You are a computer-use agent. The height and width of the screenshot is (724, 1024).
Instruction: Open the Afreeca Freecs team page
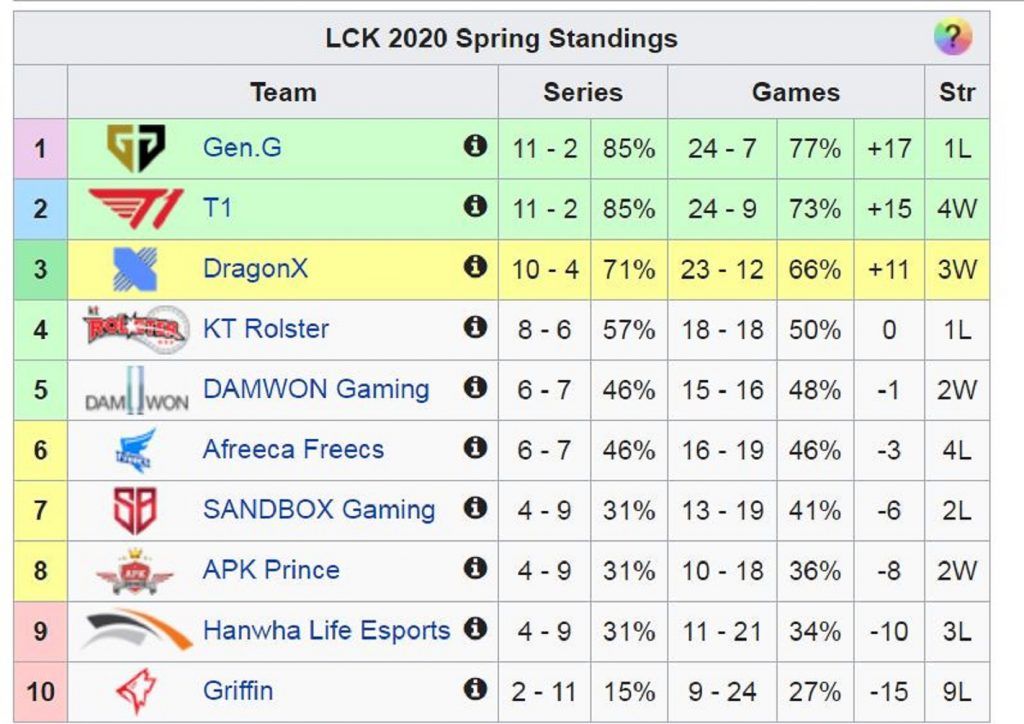pyautogui.click(x=292, y=449)
